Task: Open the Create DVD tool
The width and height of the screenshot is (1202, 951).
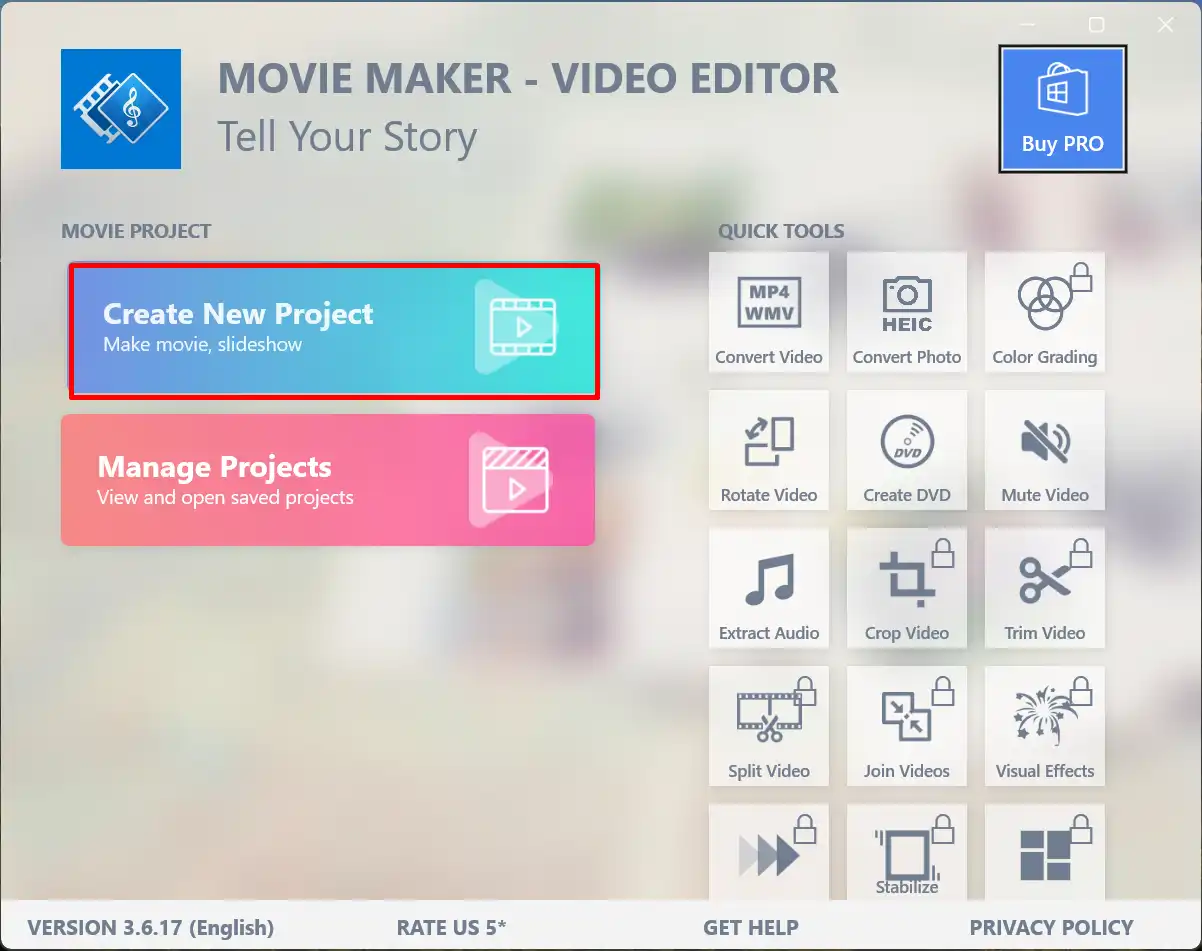Action: click(x=907, y=450)
